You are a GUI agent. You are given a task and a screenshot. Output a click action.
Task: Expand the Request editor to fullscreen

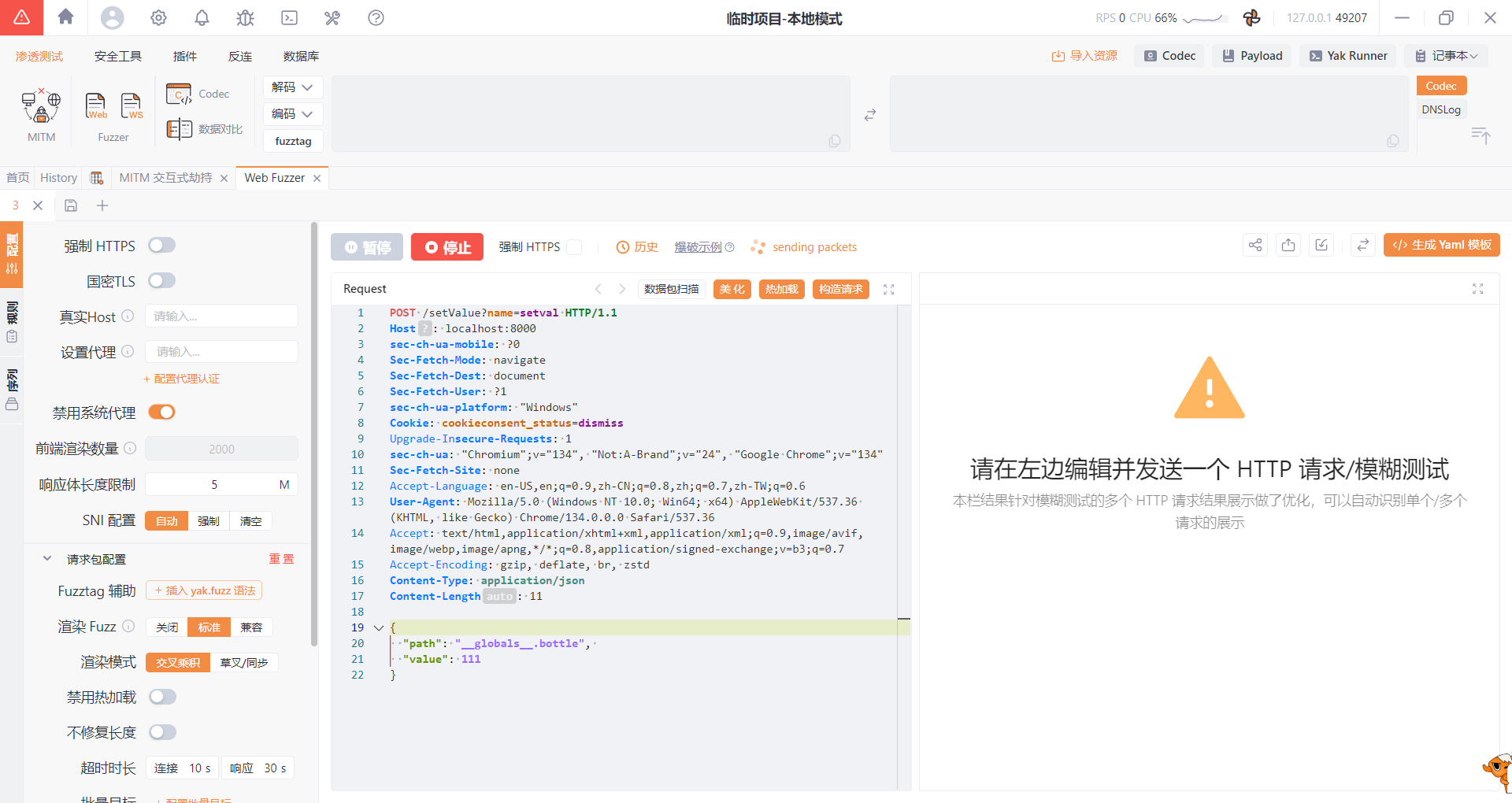(888, 290)
